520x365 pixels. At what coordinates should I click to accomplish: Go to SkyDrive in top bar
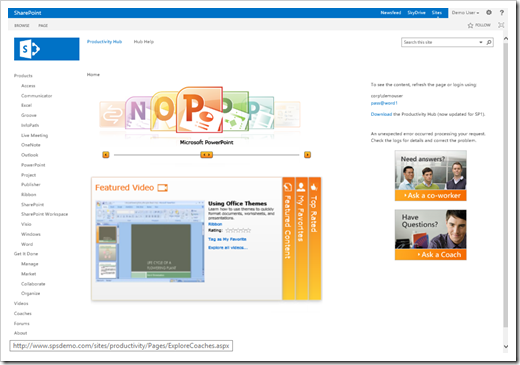(x=416, y=13)
